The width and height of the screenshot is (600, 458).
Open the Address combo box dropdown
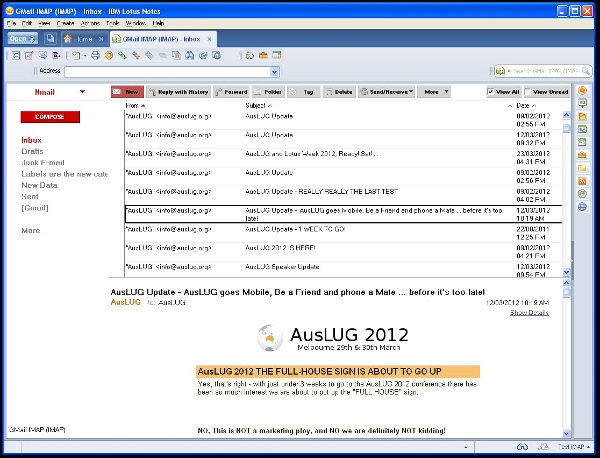tap(275, 72)
